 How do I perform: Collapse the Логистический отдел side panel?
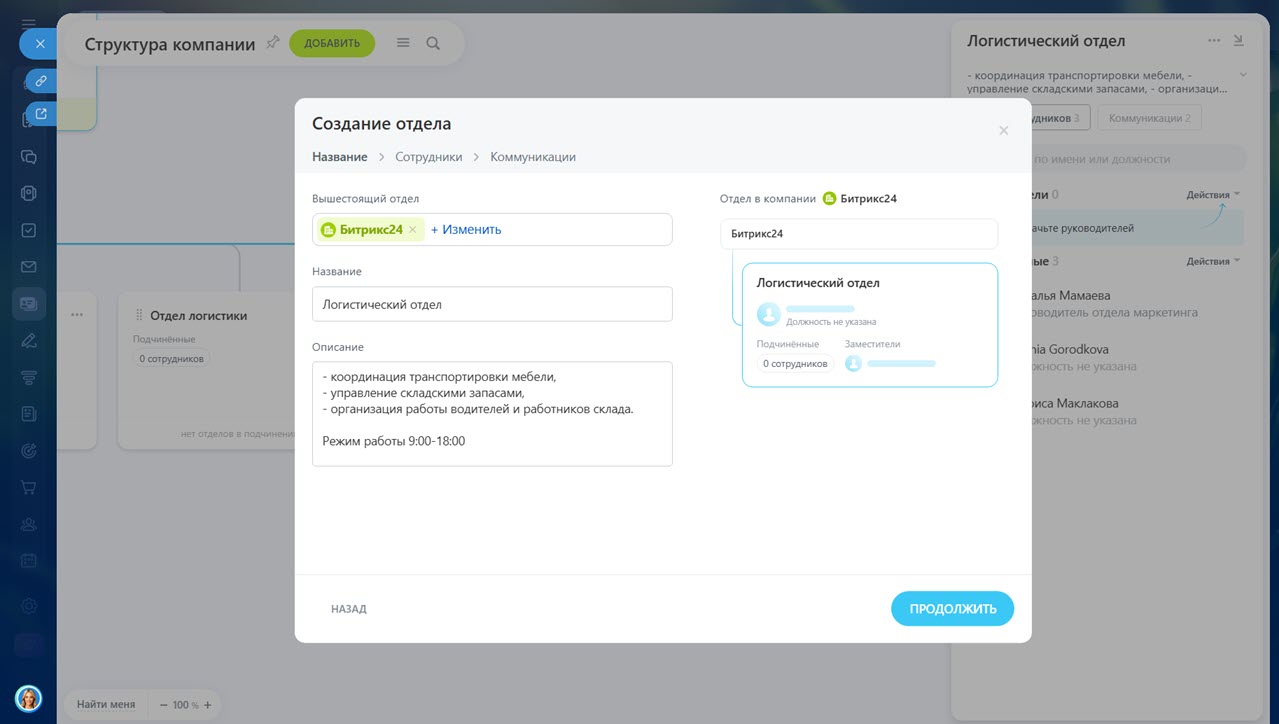[1239, 41]
